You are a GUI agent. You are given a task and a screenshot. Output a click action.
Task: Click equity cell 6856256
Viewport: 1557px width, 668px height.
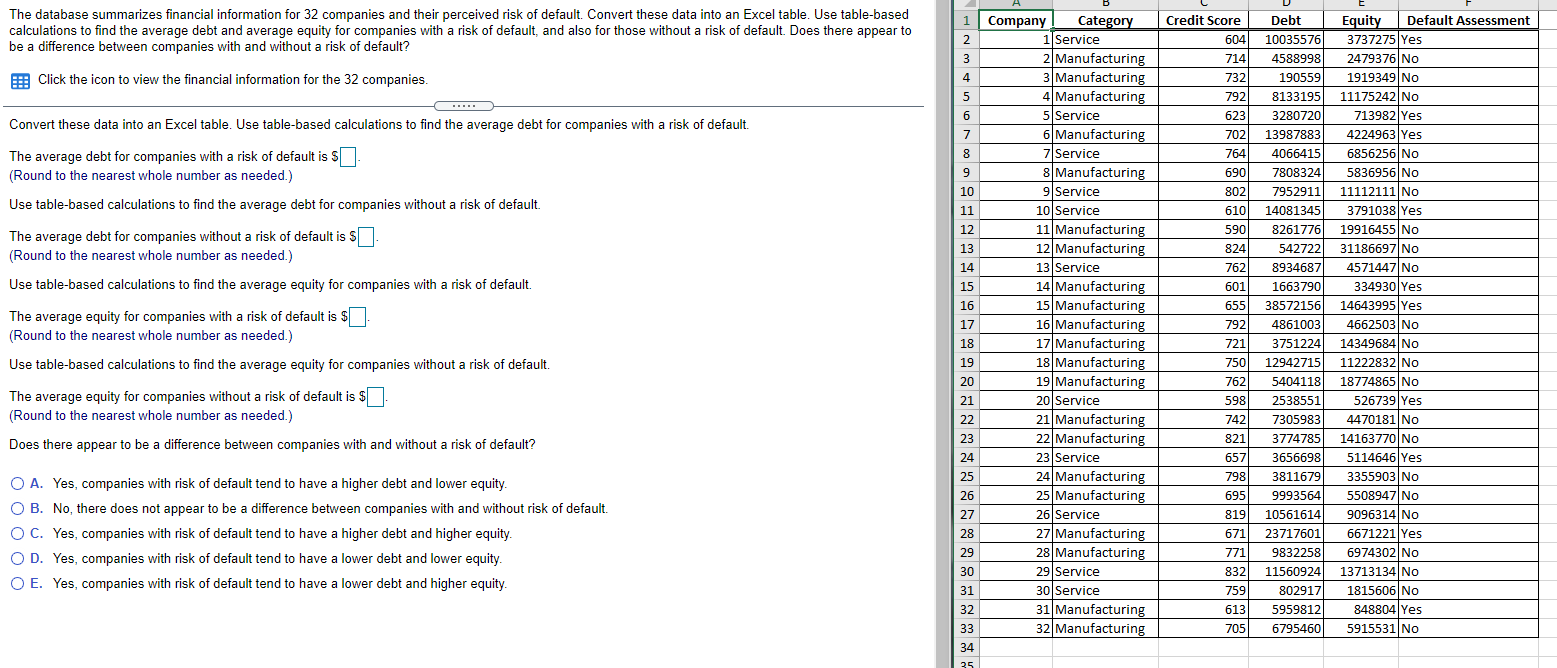pyautogui.click(x=1361, y=153)
